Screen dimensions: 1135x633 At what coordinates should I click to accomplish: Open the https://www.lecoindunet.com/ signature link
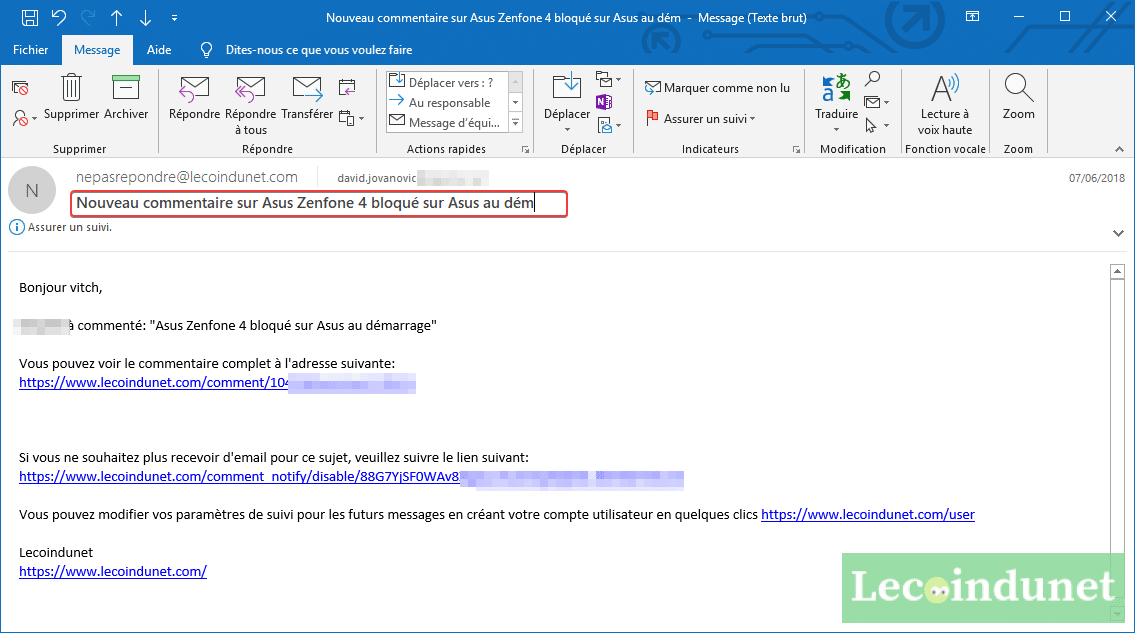(113, 571)
